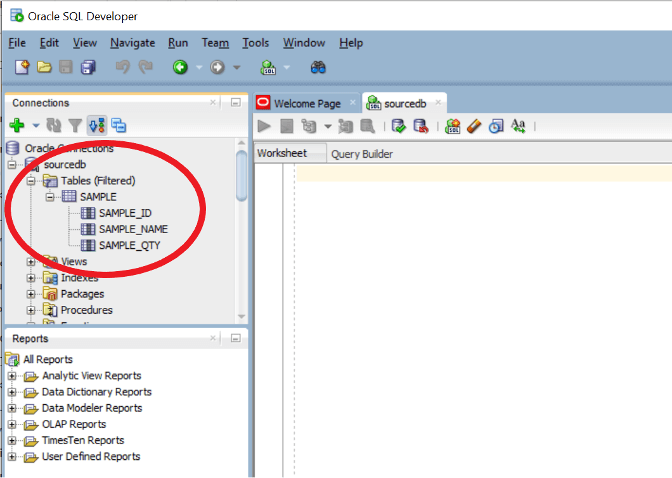
Task: Click the Open folder toolbar icon
Action: pos(44,67)
